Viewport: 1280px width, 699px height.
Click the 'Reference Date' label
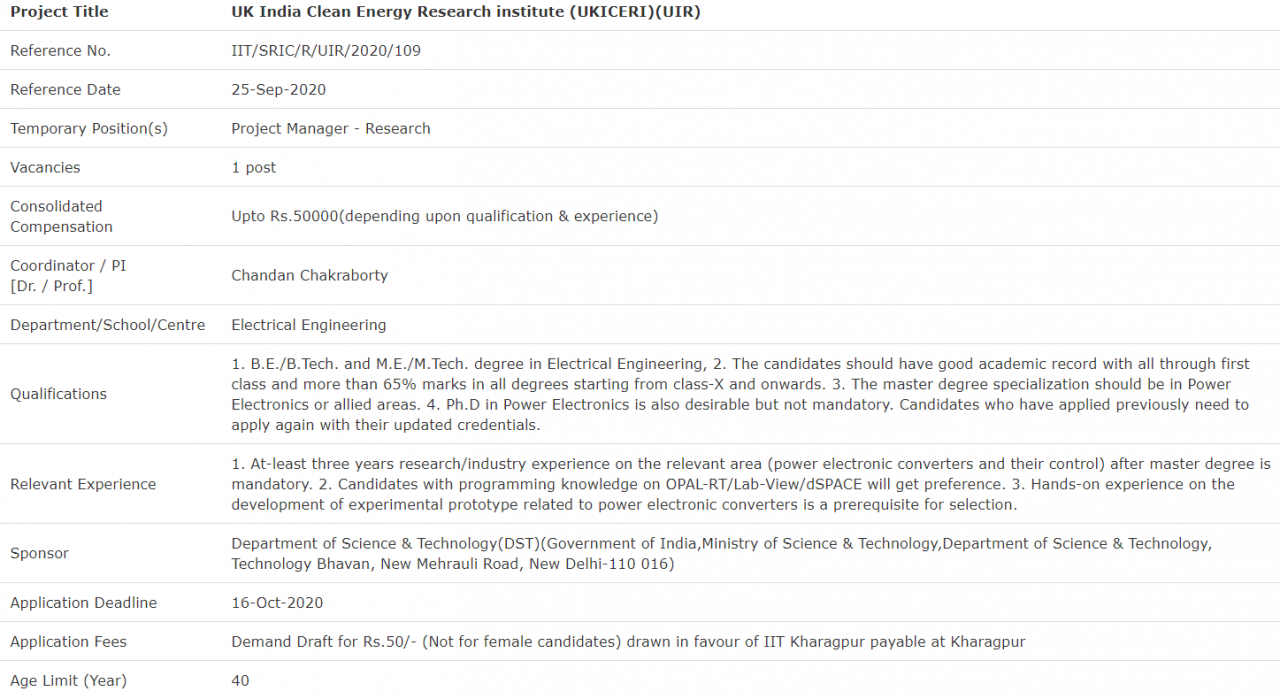point(65,90)
